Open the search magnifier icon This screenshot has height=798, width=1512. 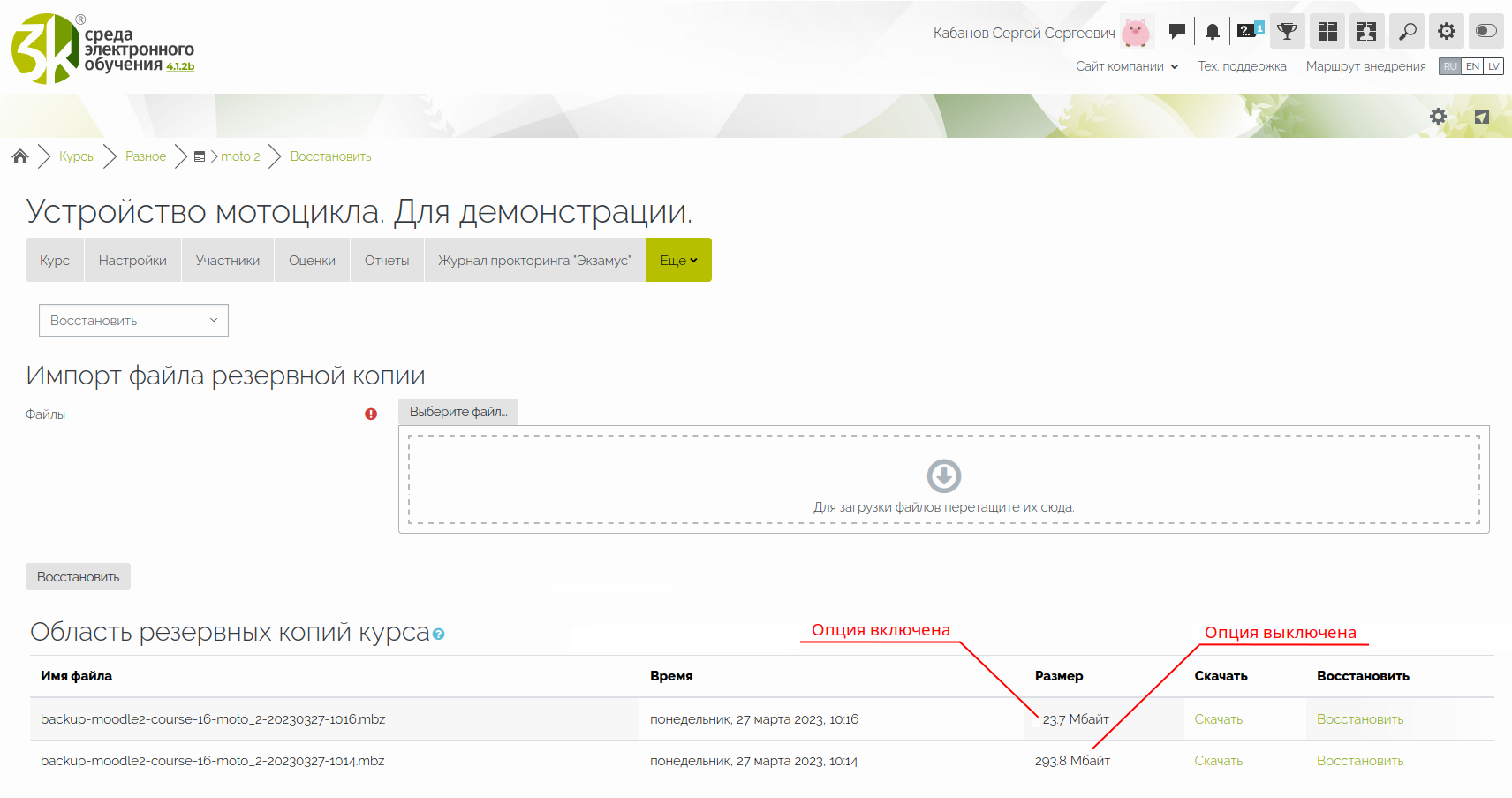click(1407, 32)
